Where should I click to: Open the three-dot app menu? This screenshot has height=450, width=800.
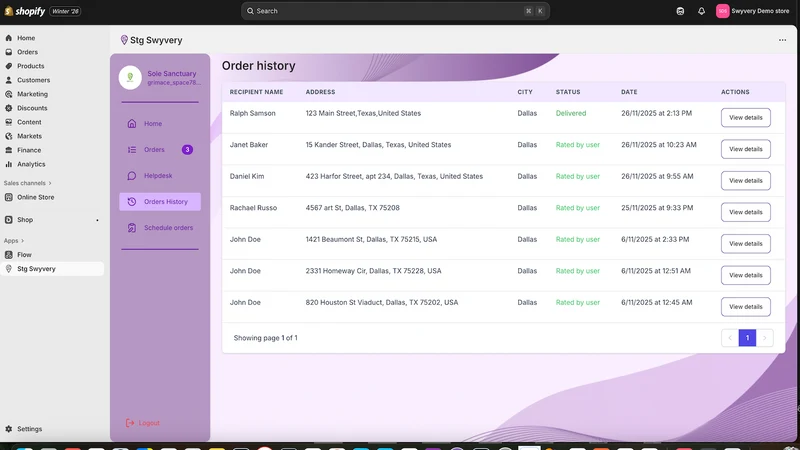782,40
